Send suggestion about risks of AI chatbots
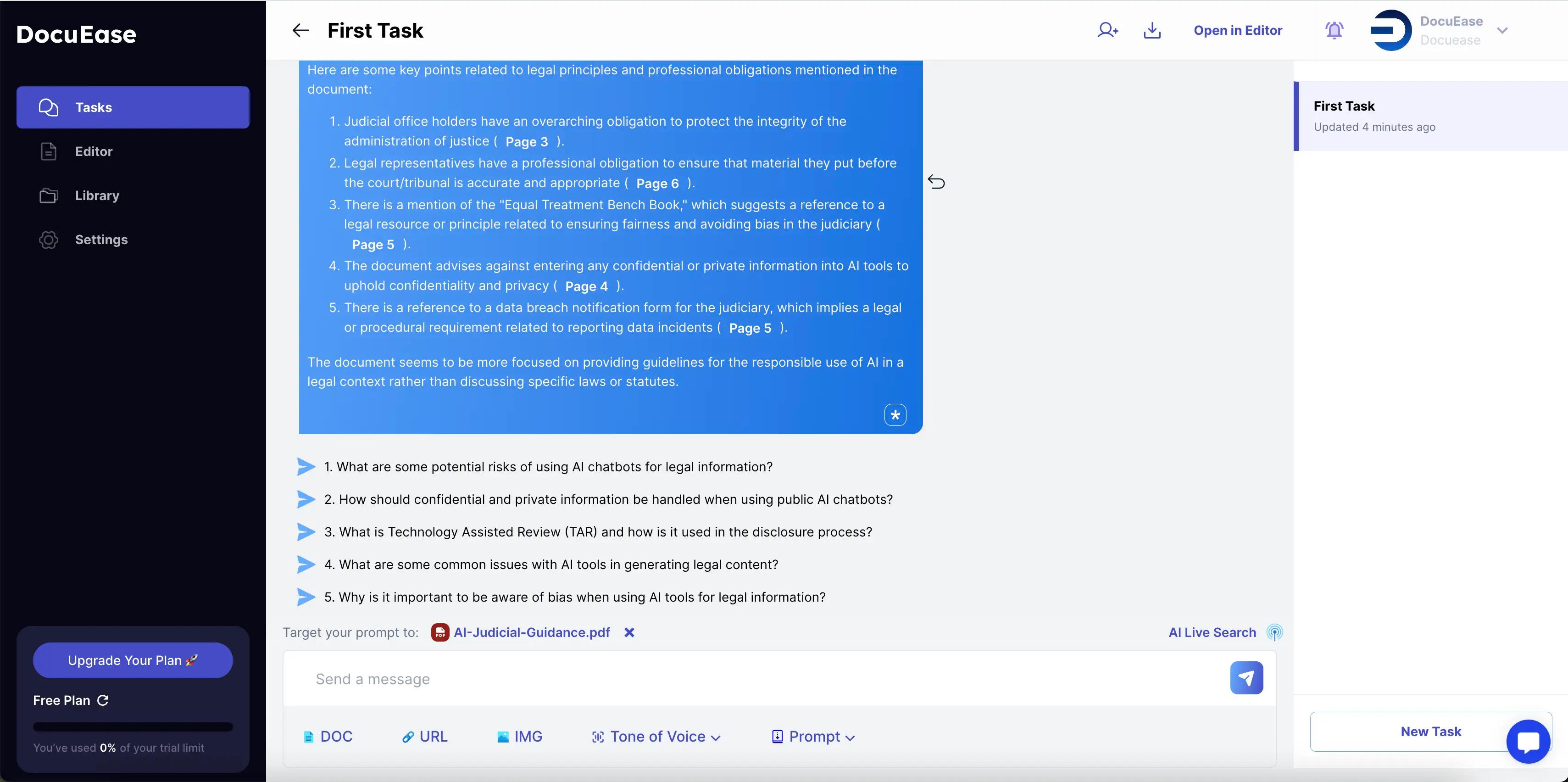Viewport: 1568px width, 782px height. [306, 467]
